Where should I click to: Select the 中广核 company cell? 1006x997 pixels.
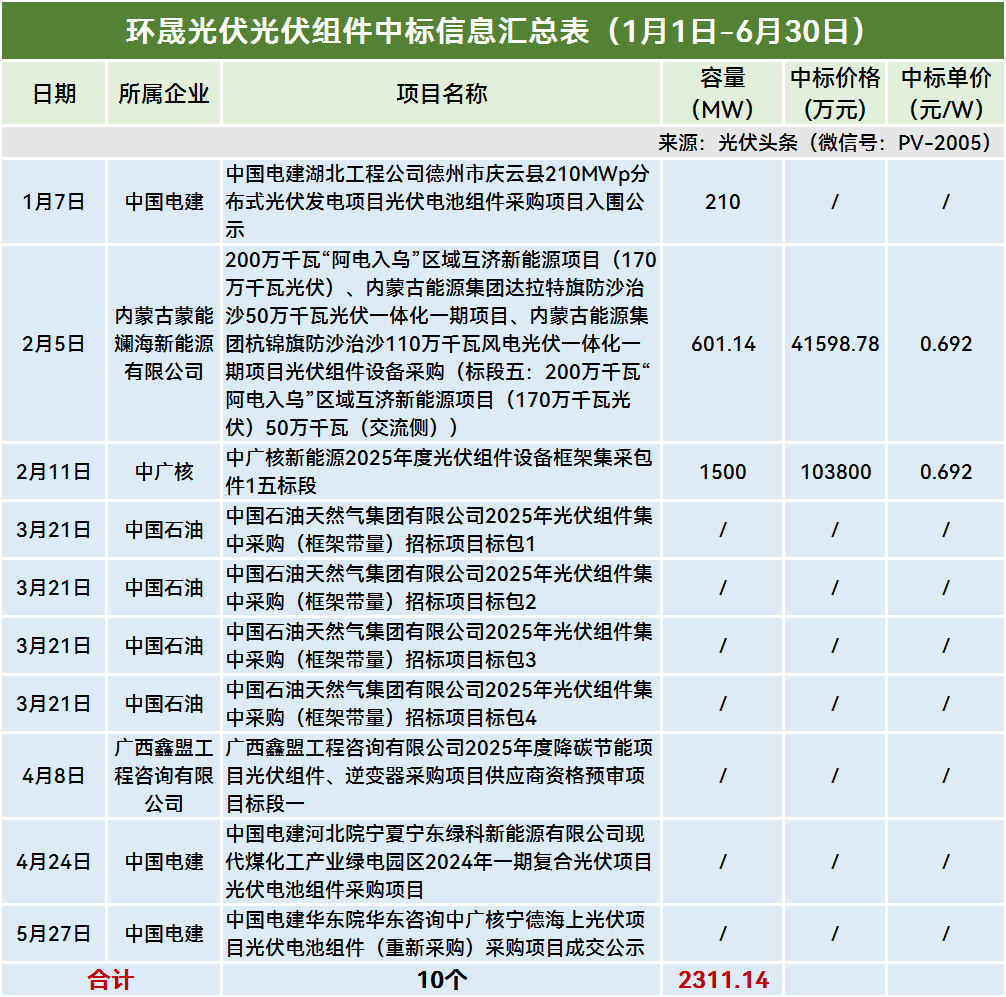click(x=164, y=472)
